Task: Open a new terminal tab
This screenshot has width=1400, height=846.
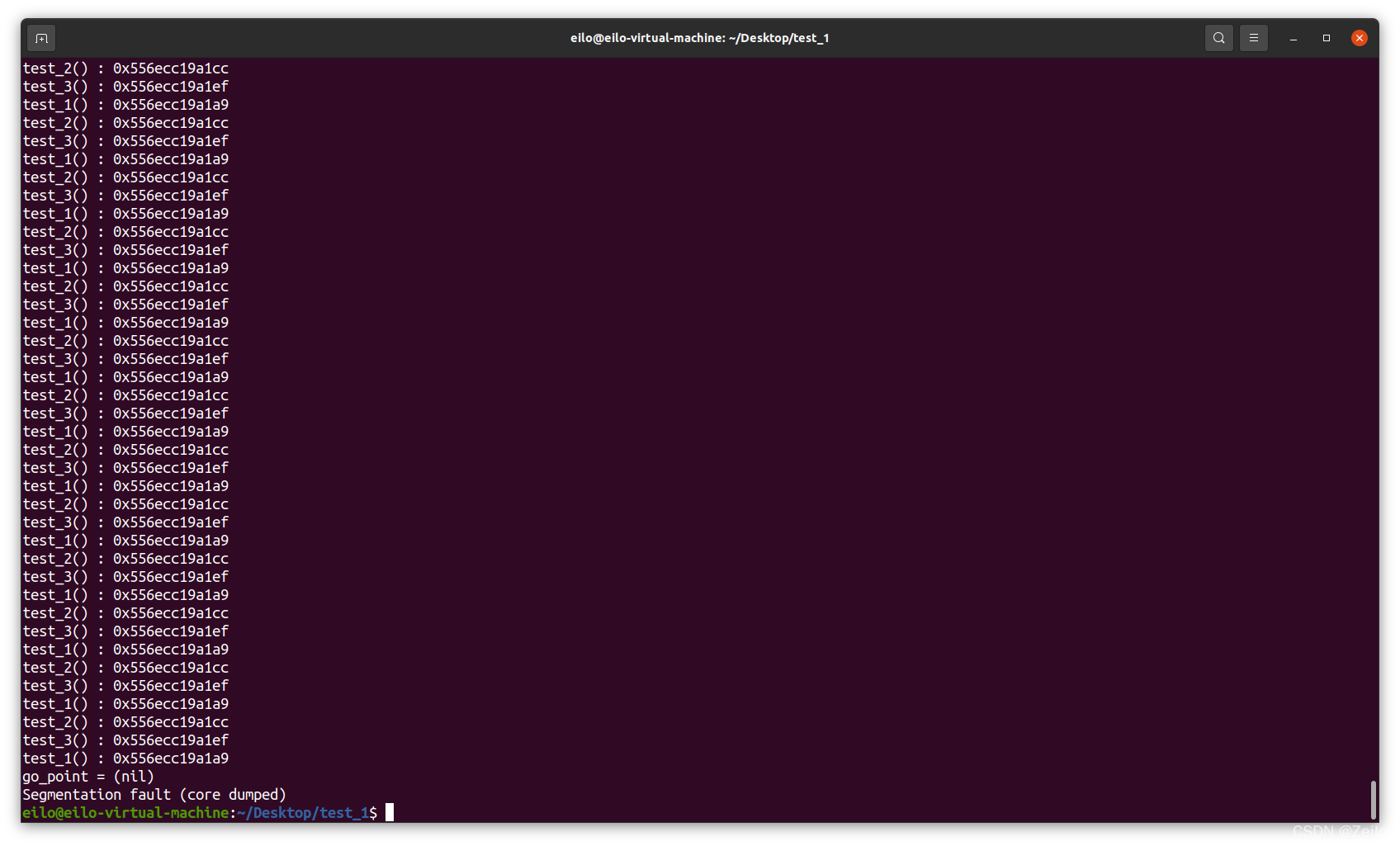Action: click(41, 38)
